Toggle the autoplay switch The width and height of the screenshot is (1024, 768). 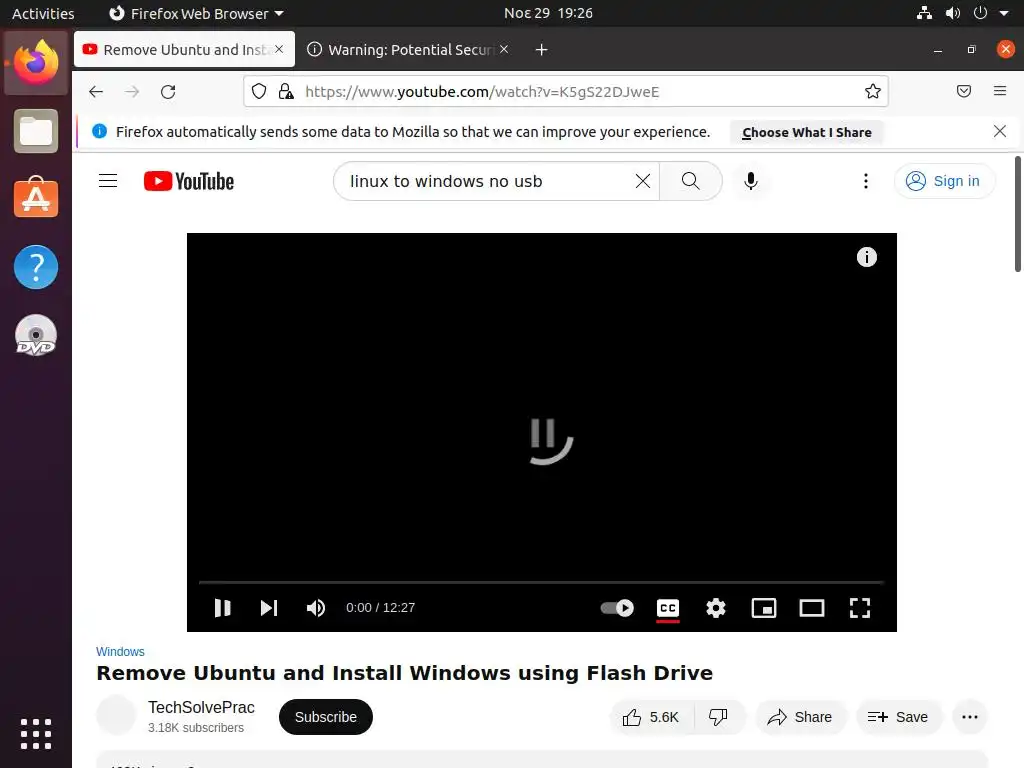617,608
